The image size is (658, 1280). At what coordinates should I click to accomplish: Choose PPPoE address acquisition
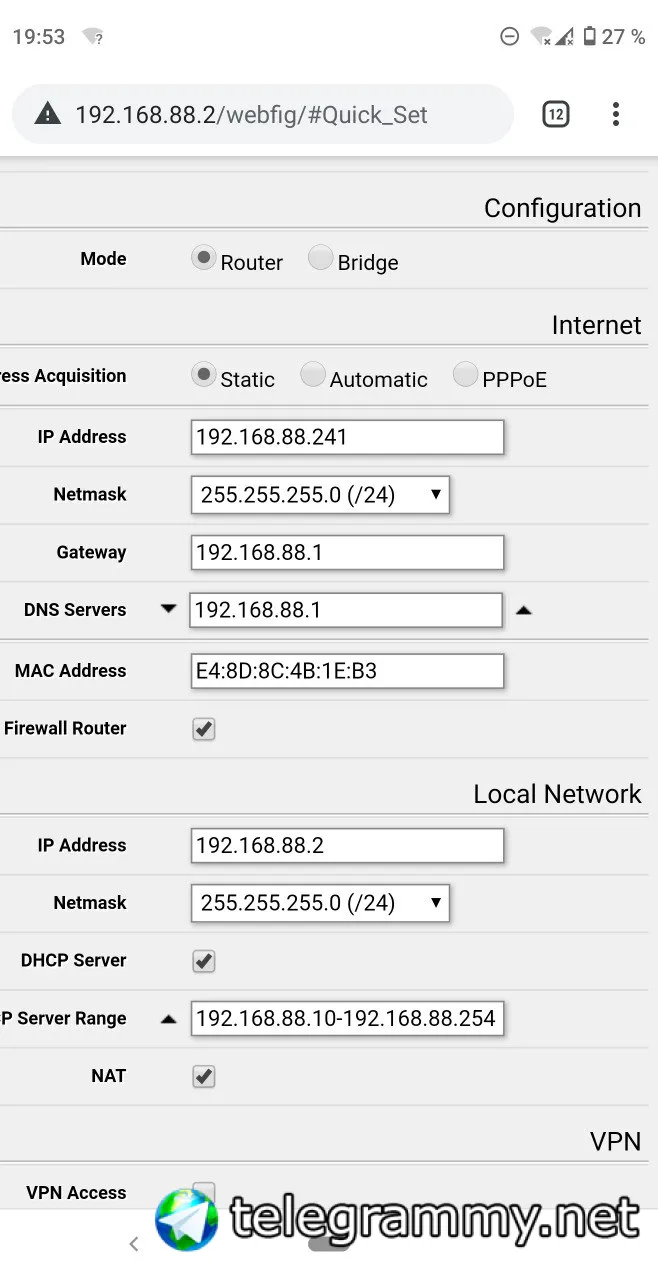coord(466,375)
